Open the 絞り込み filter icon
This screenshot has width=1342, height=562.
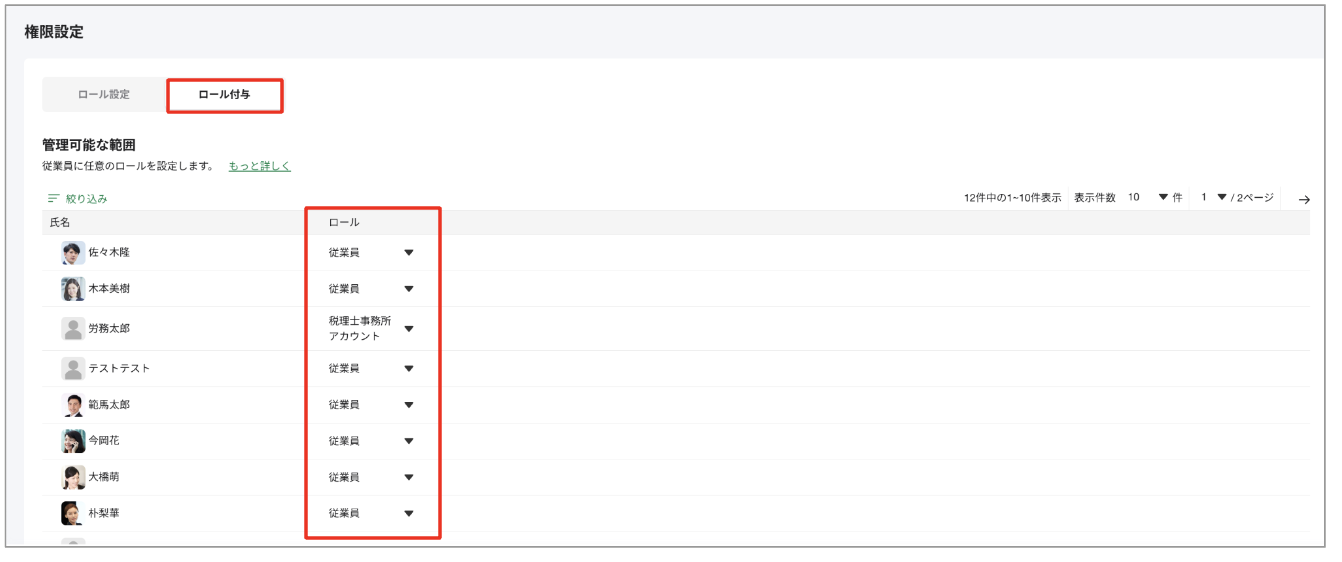pos(53,199)
